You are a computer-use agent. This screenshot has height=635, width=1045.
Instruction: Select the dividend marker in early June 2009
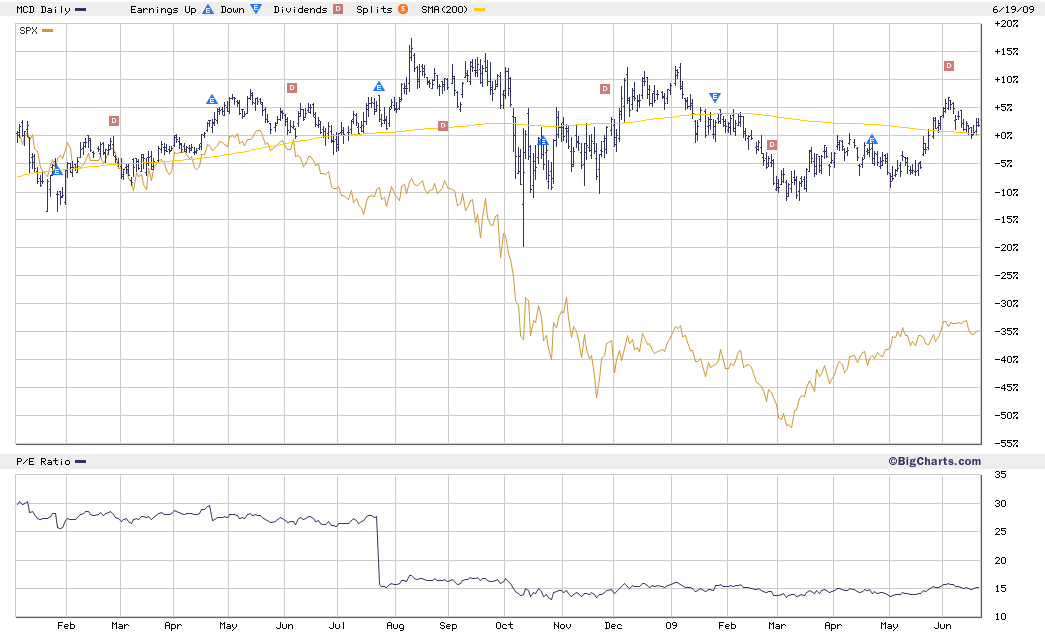[x=949, y=65]
